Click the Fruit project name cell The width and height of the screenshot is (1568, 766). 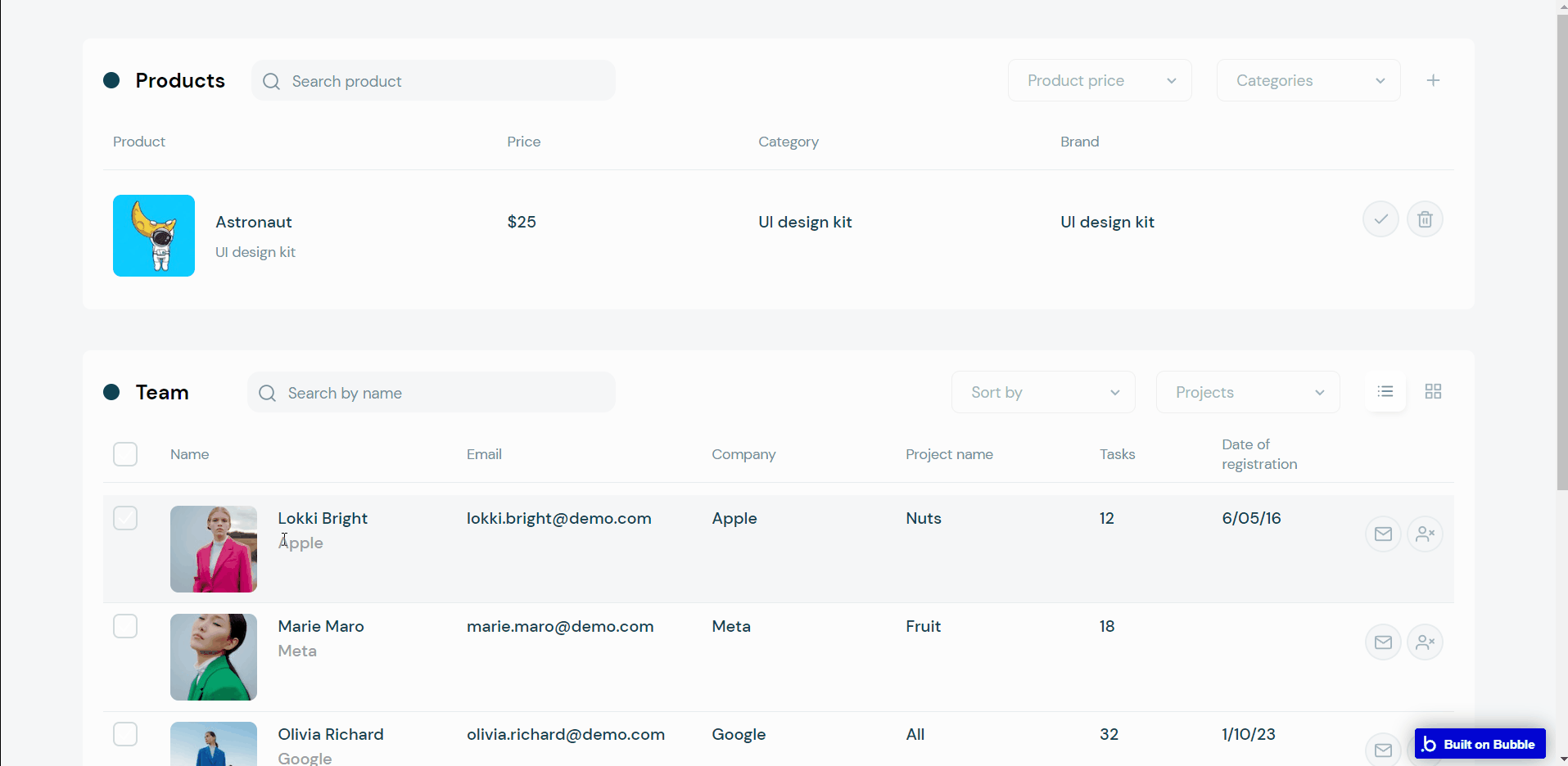pyautogui.click(x=923, y=626)
